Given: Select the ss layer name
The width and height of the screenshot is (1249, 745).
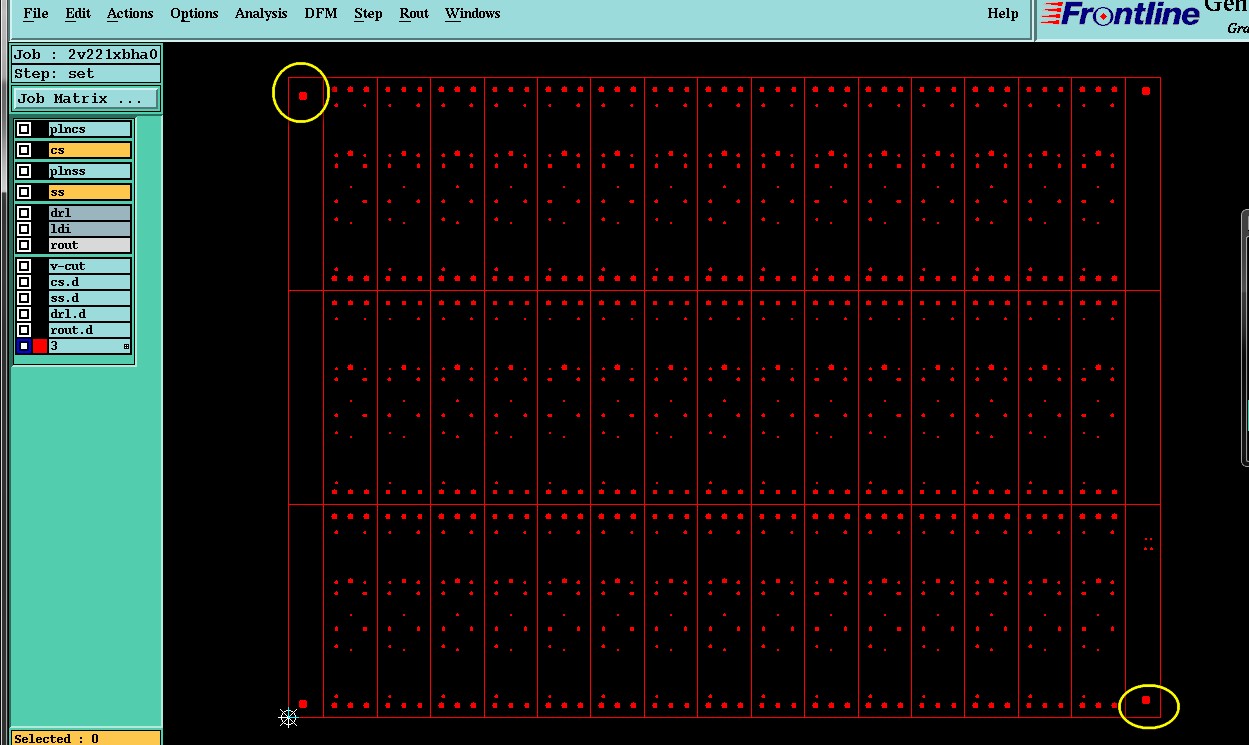Looking at the screenshot, I should point(90,192).
